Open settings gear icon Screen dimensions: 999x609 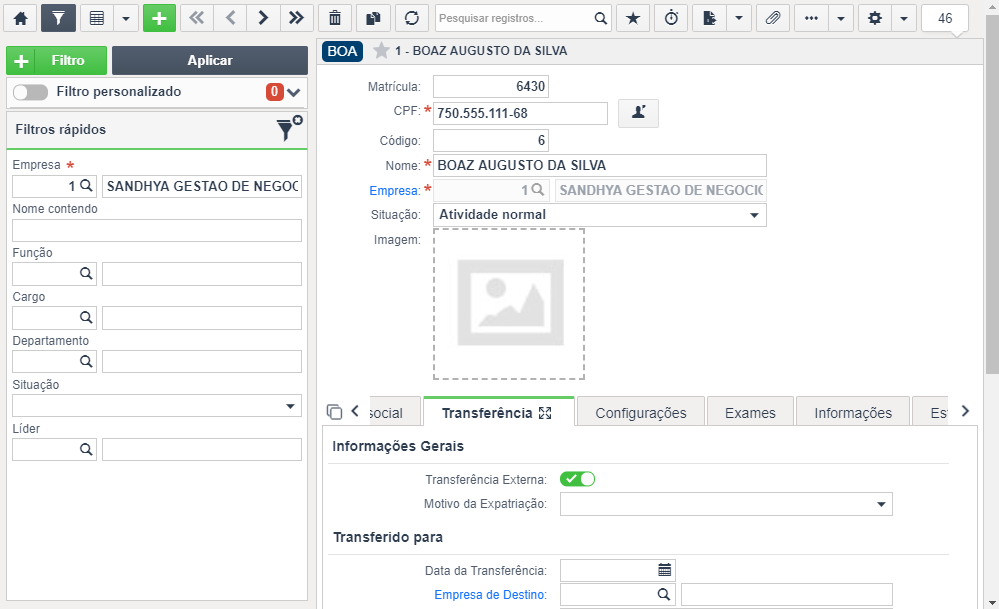[x=875, y=18]
